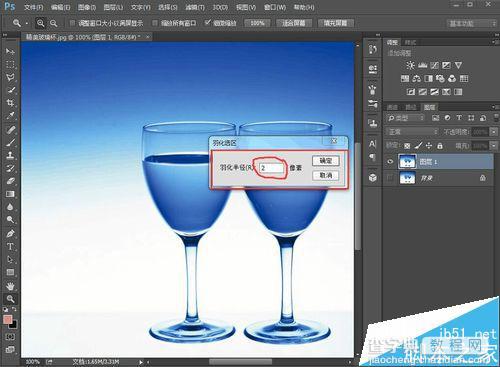The height and width of the screenshot is (367, 500).
Task: Open layer blend mode dropdown 正常
Action: tap(412, 132)
